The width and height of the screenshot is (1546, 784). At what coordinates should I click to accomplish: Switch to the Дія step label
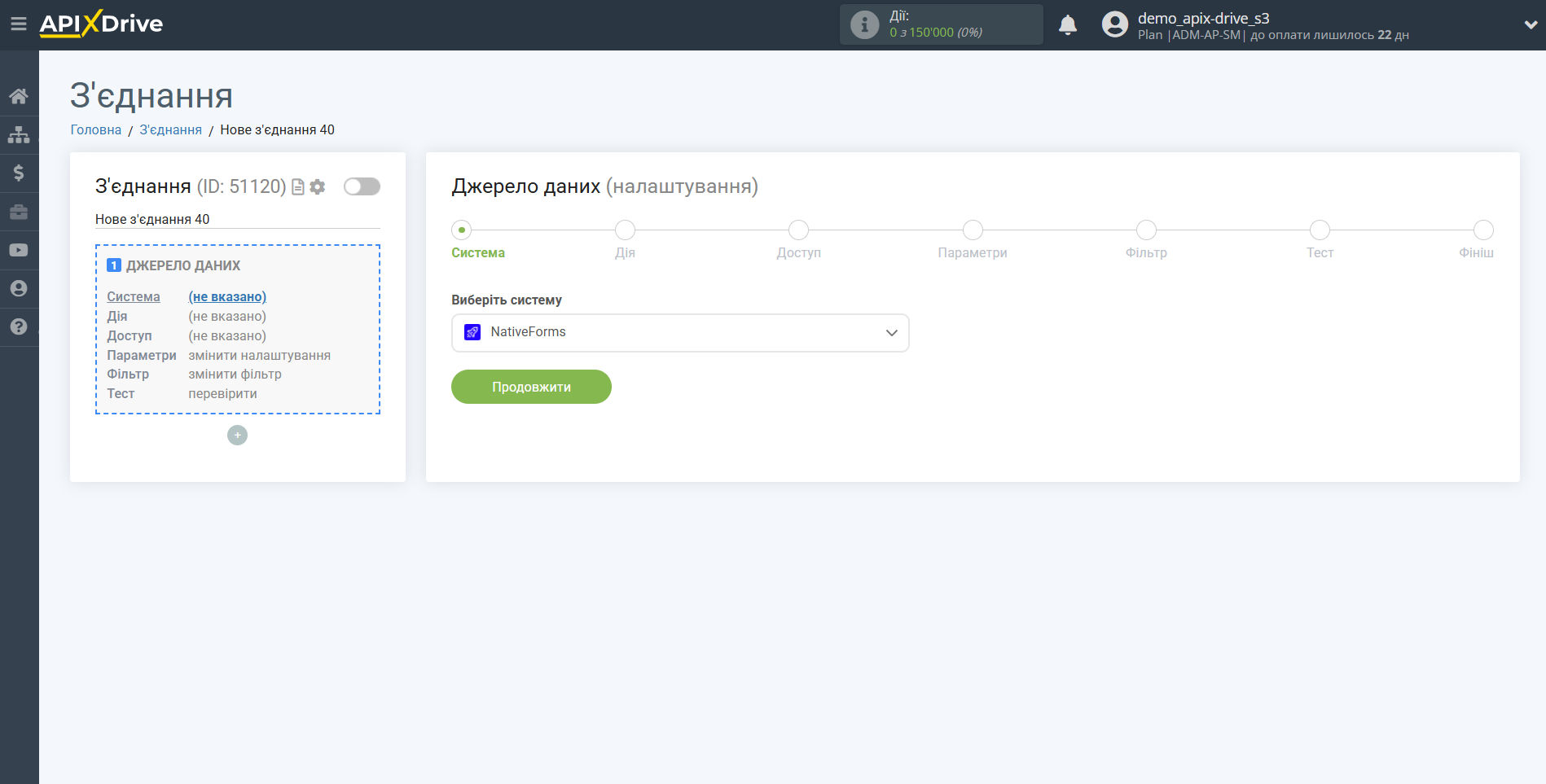(625, 253)
